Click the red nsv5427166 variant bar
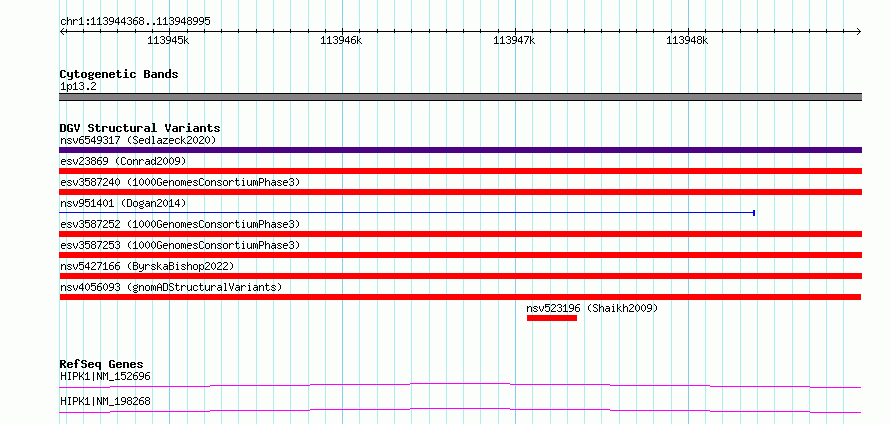 pyautogui.click(x=460, y=276)
